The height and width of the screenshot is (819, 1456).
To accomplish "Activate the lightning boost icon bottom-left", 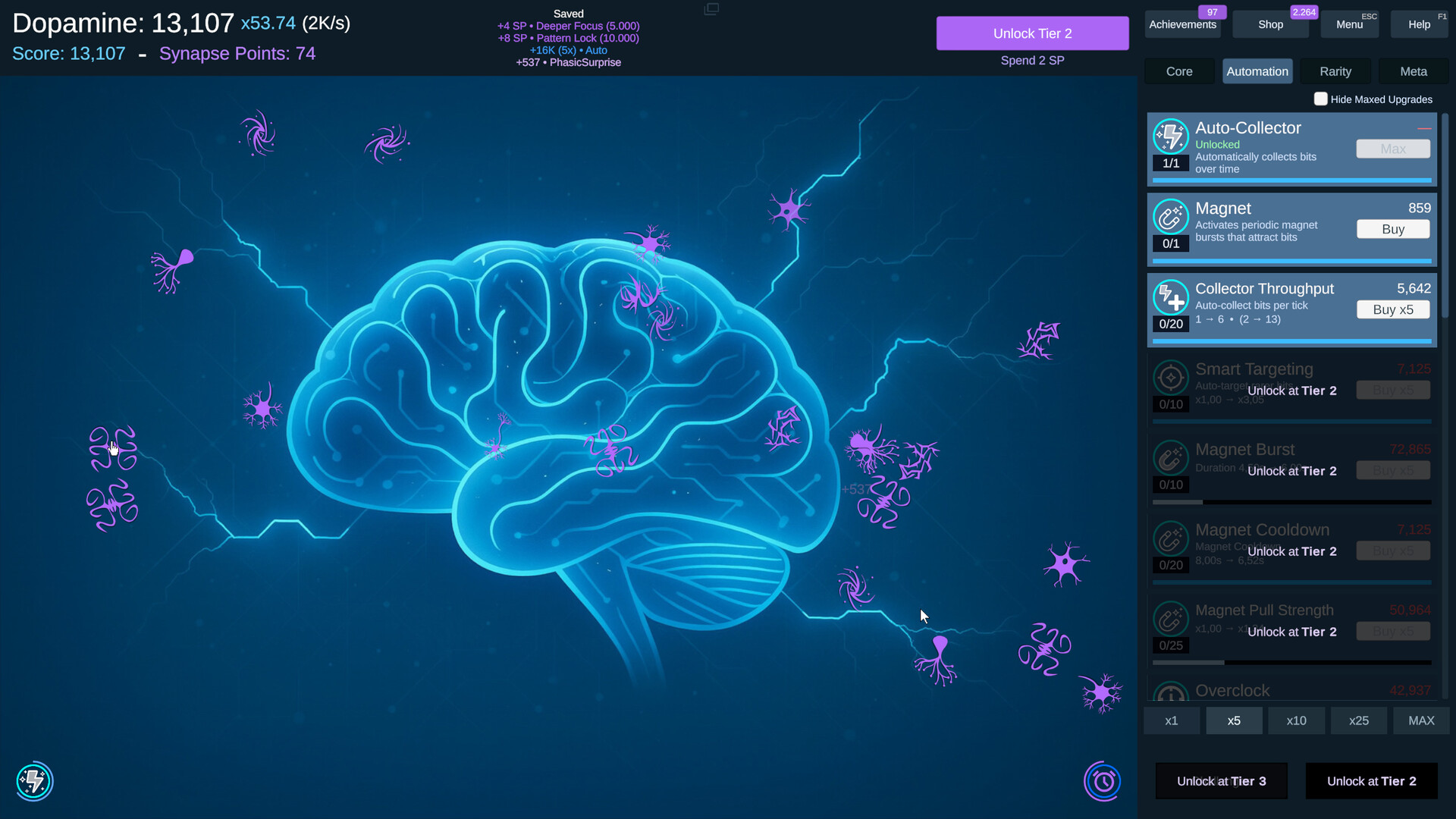I will (33, 781).
